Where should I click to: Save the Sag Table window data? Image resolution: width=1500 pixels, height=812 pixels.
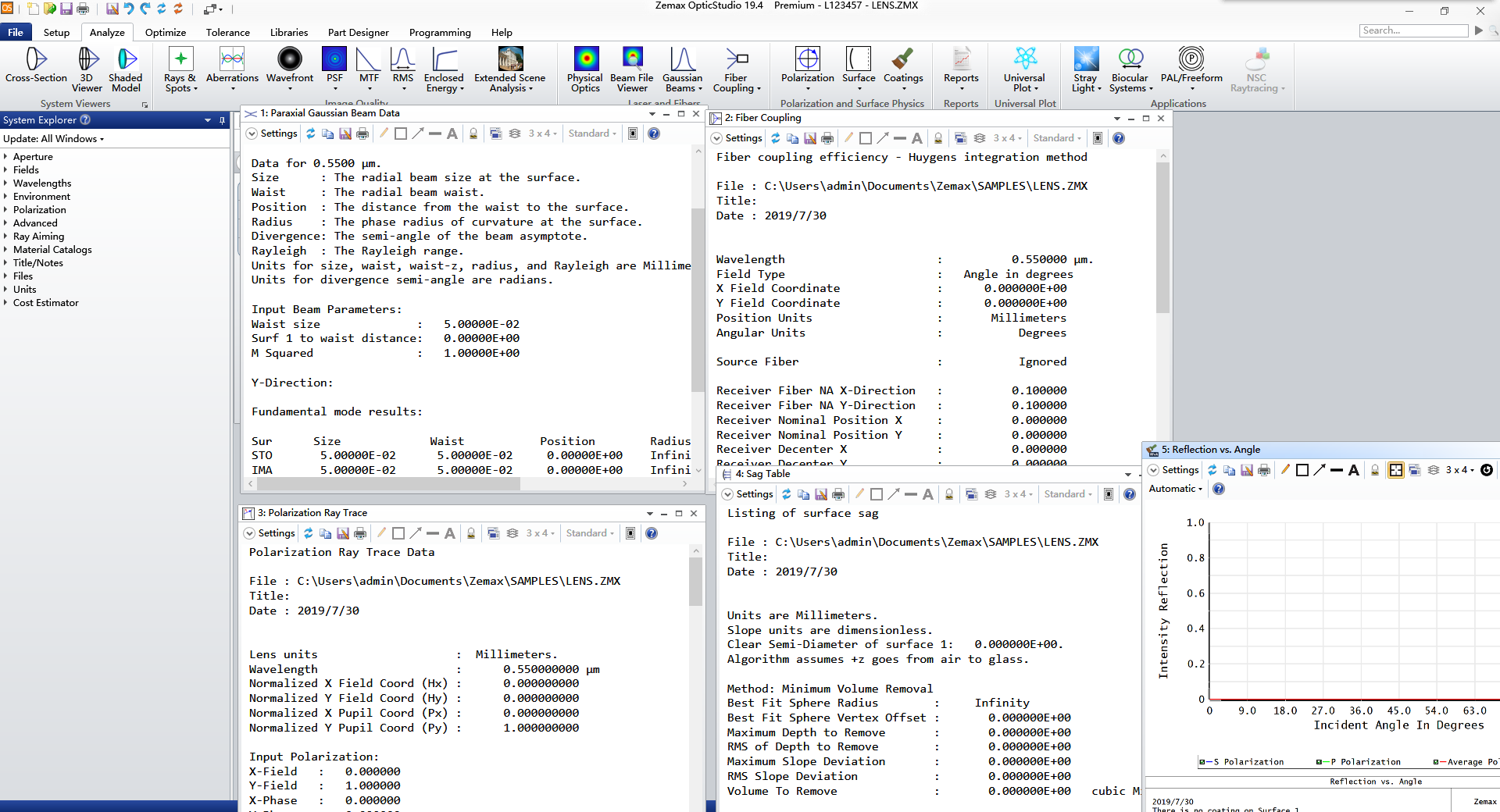821,494
